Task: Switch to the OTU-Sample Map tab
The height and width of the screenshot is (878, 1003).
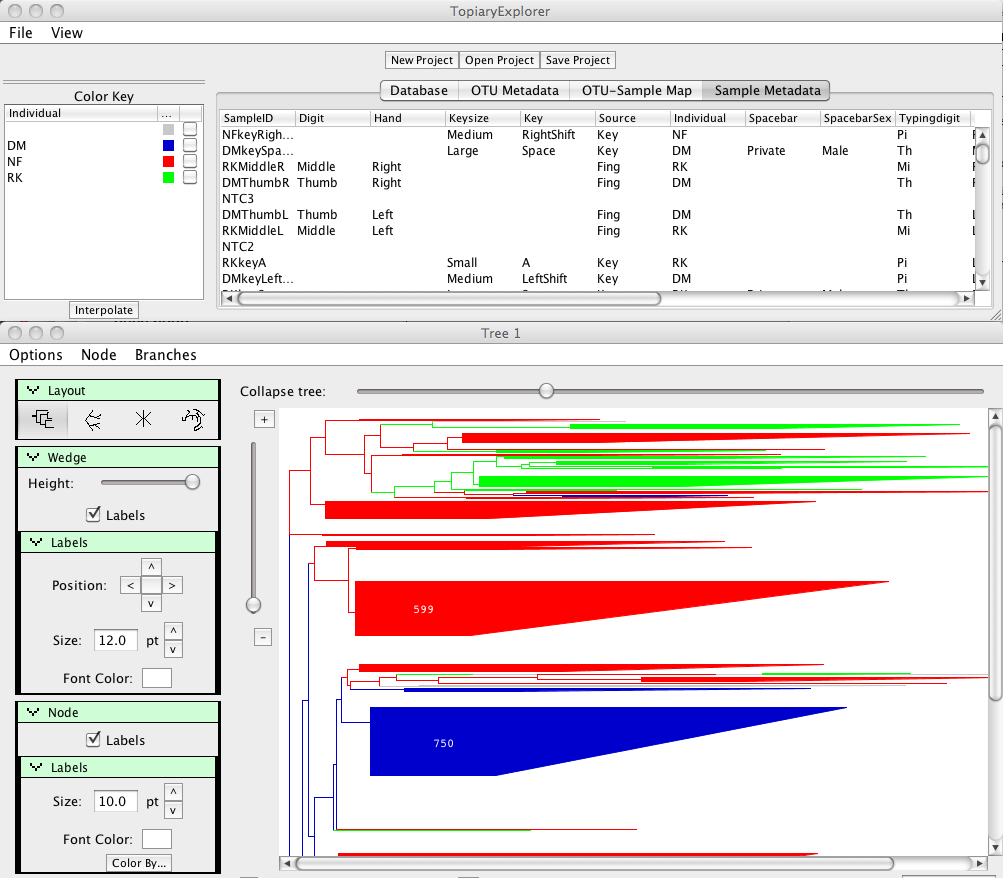Action: click(x=636, y=90)
